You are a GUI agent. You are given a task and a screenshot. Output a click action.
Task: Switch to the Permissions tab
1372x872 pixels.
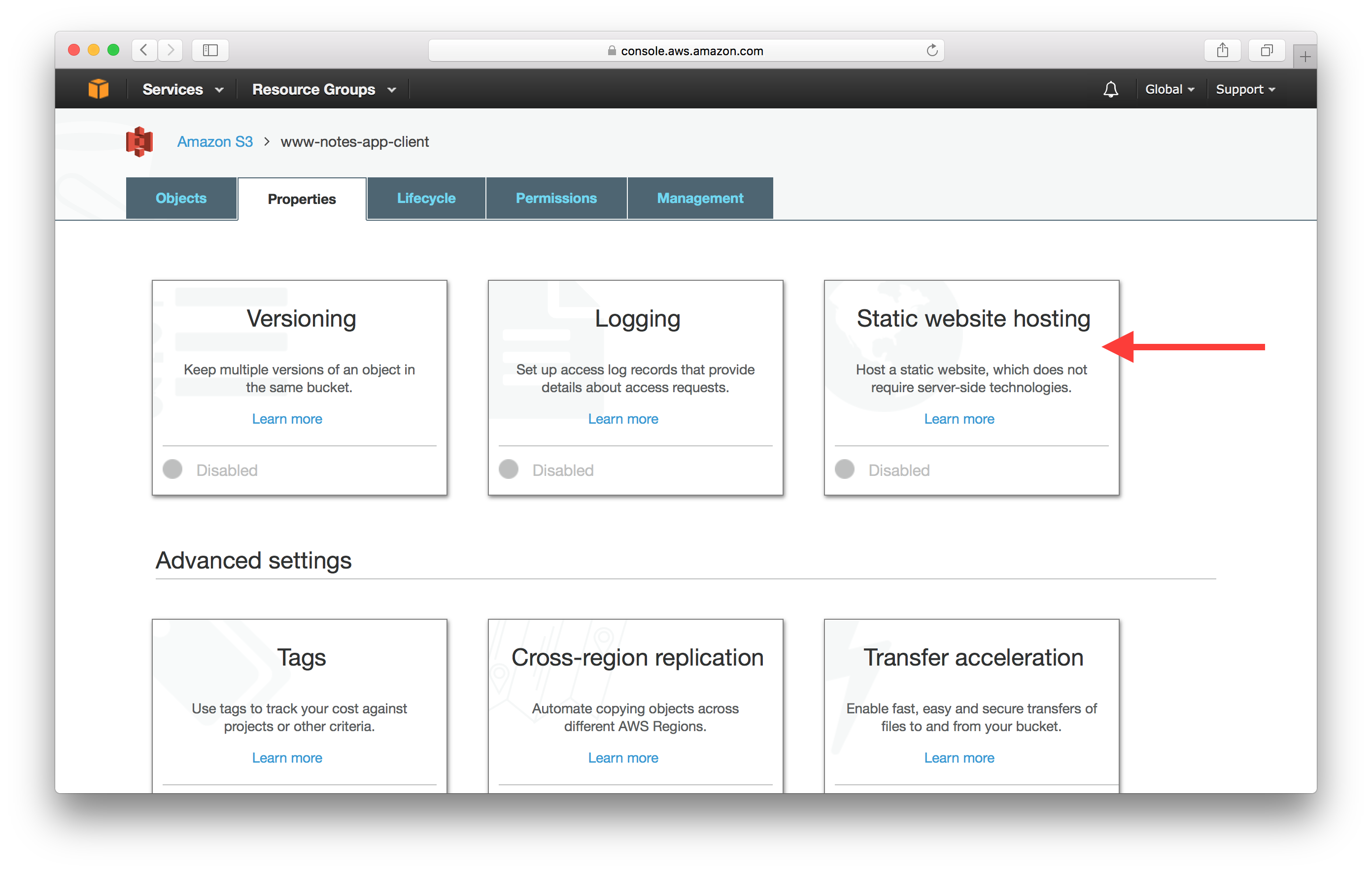click(x=556, y=198)
